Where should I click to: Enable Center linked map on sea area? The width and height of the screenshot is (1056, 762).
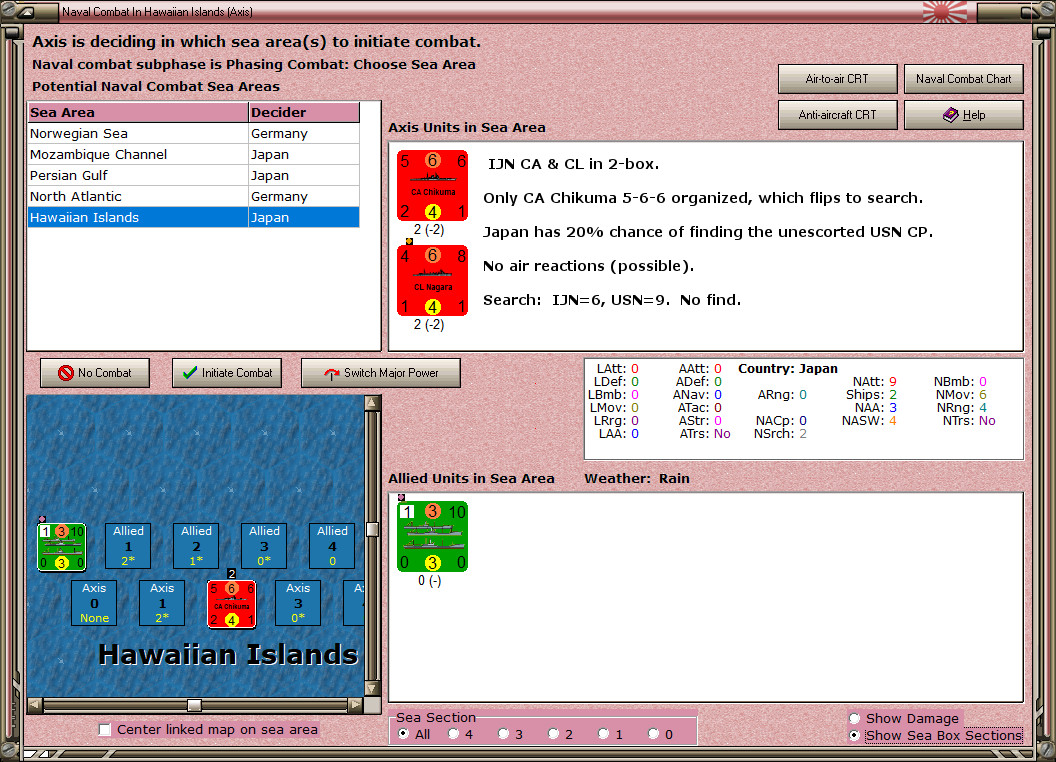coord(105,730)
